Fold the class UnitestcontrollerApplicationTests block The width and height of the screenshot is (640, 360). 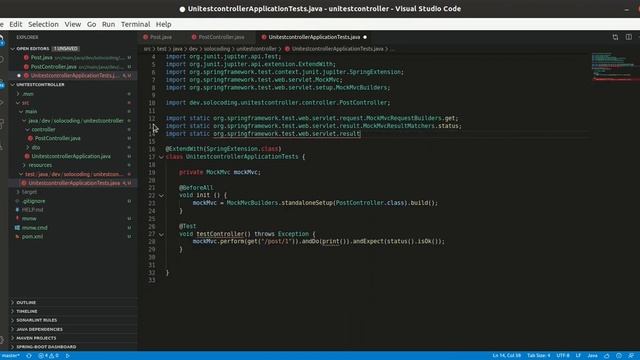tap(161, 157)
